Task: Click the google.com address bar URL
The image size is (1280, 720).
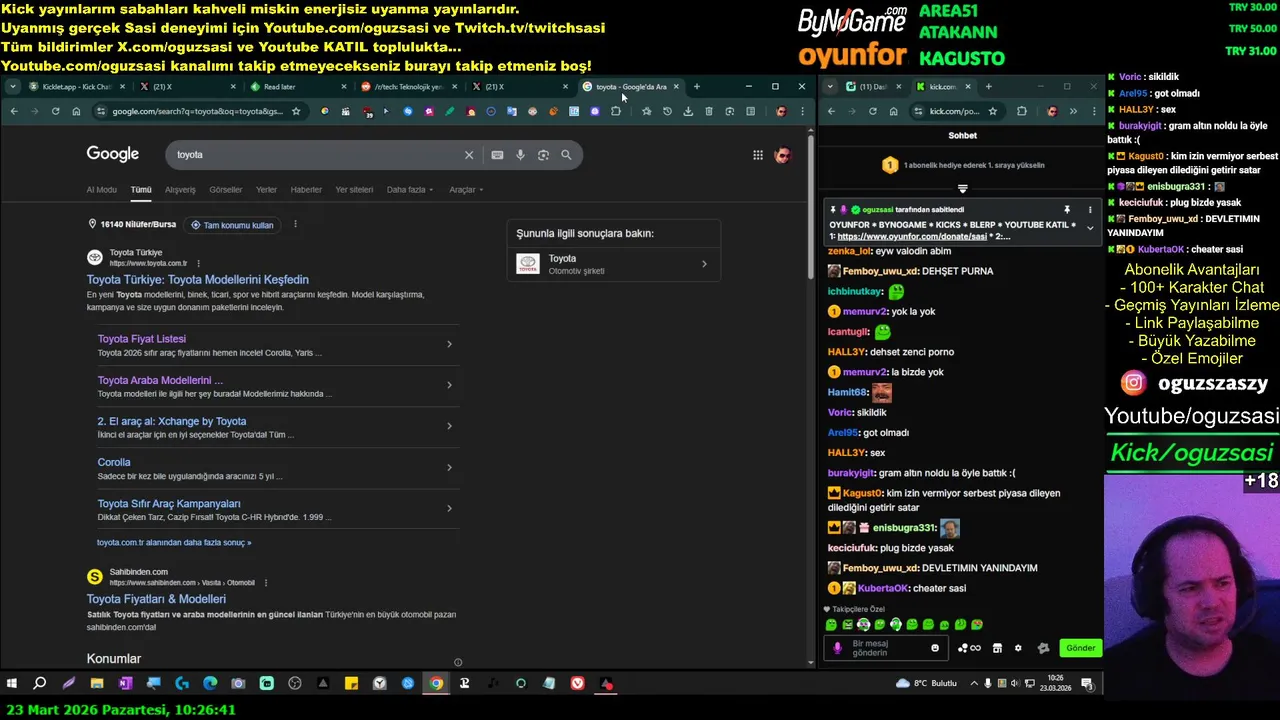Action: coord(197,111)
